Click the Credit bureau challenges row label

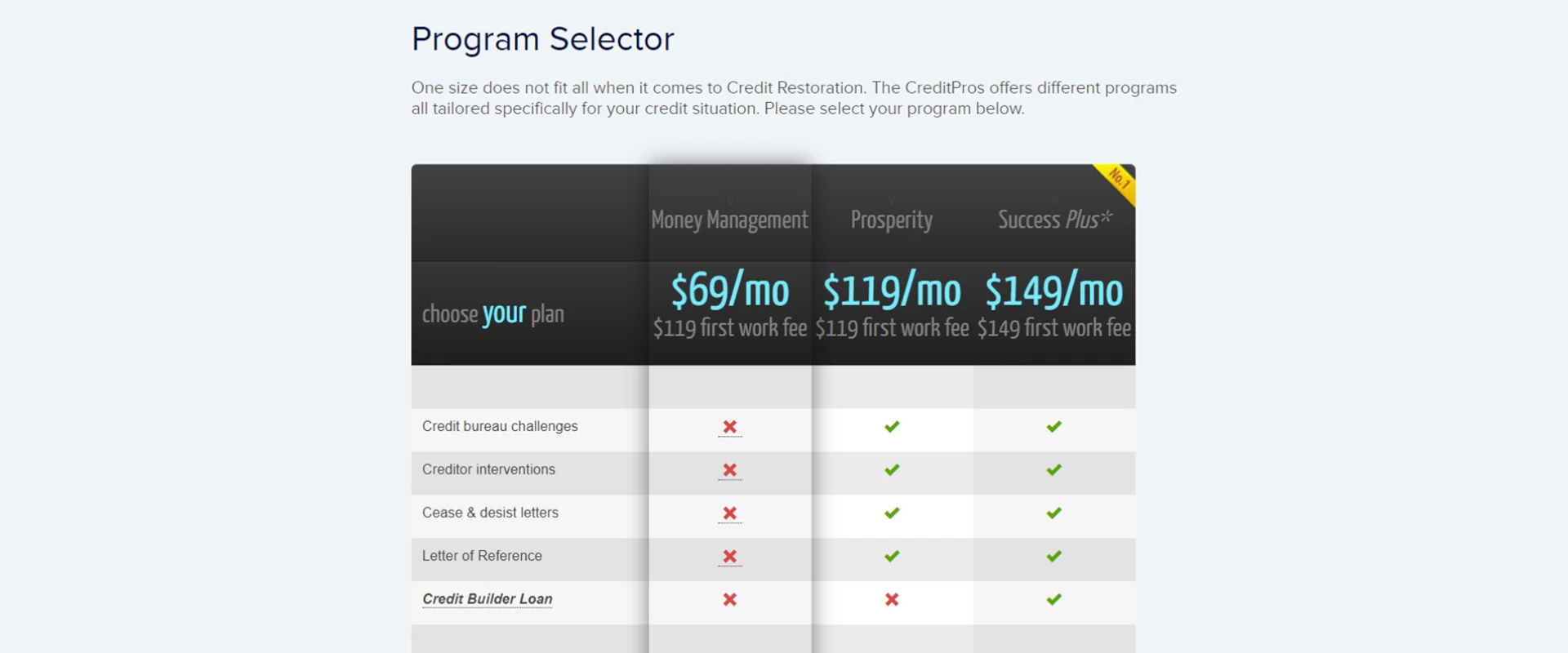coord(500,426)
